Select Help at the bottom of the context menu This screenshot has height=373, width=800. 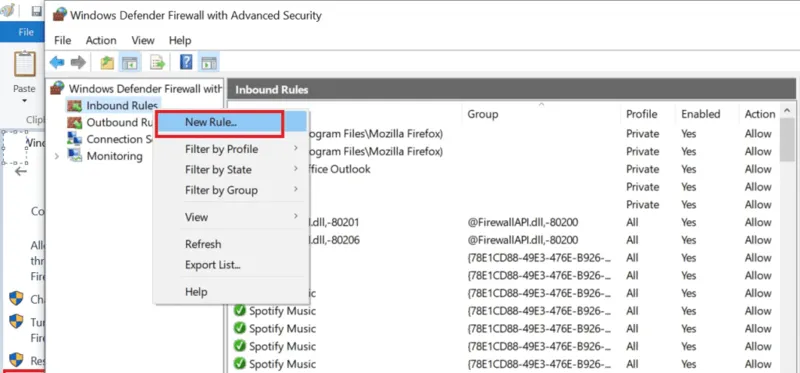[232, 292]
